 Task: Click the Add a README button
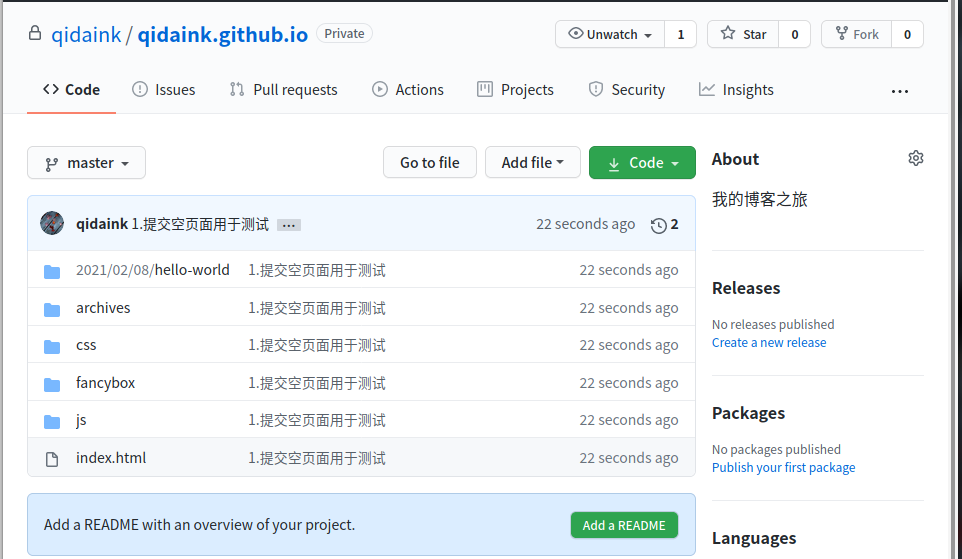point(624,525)
